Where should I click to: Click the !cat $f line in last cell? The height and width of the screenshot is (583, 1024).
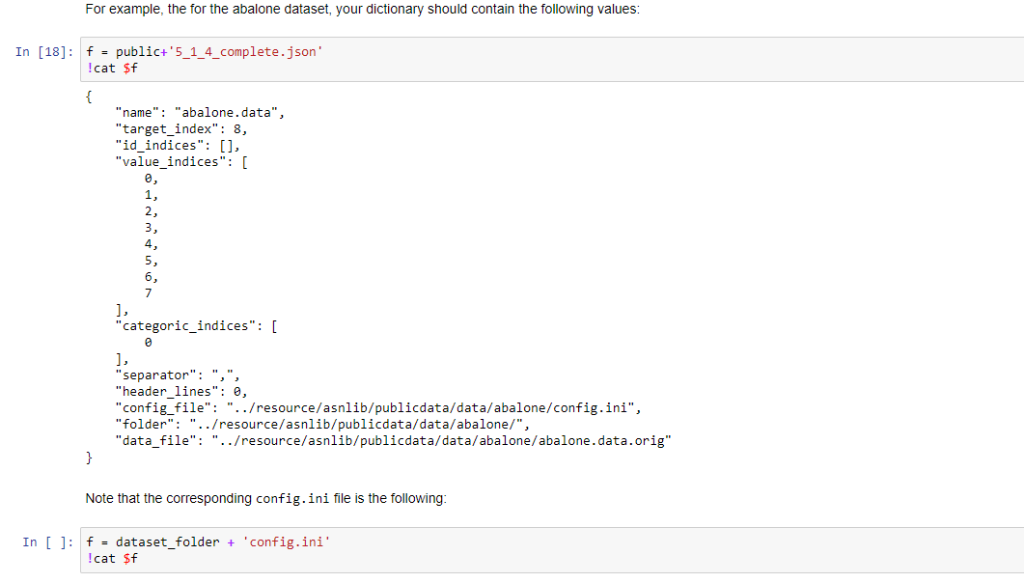[x=112, y=558]
